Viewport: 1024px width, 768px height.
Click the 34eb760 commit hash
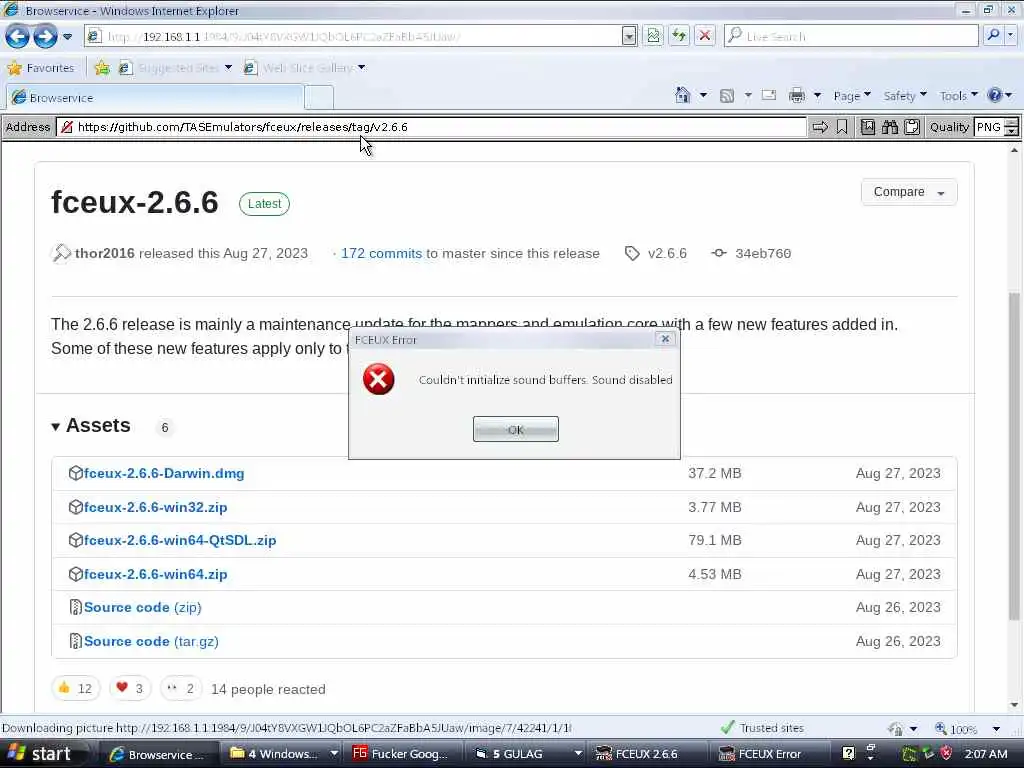click(x=763, y=253)
